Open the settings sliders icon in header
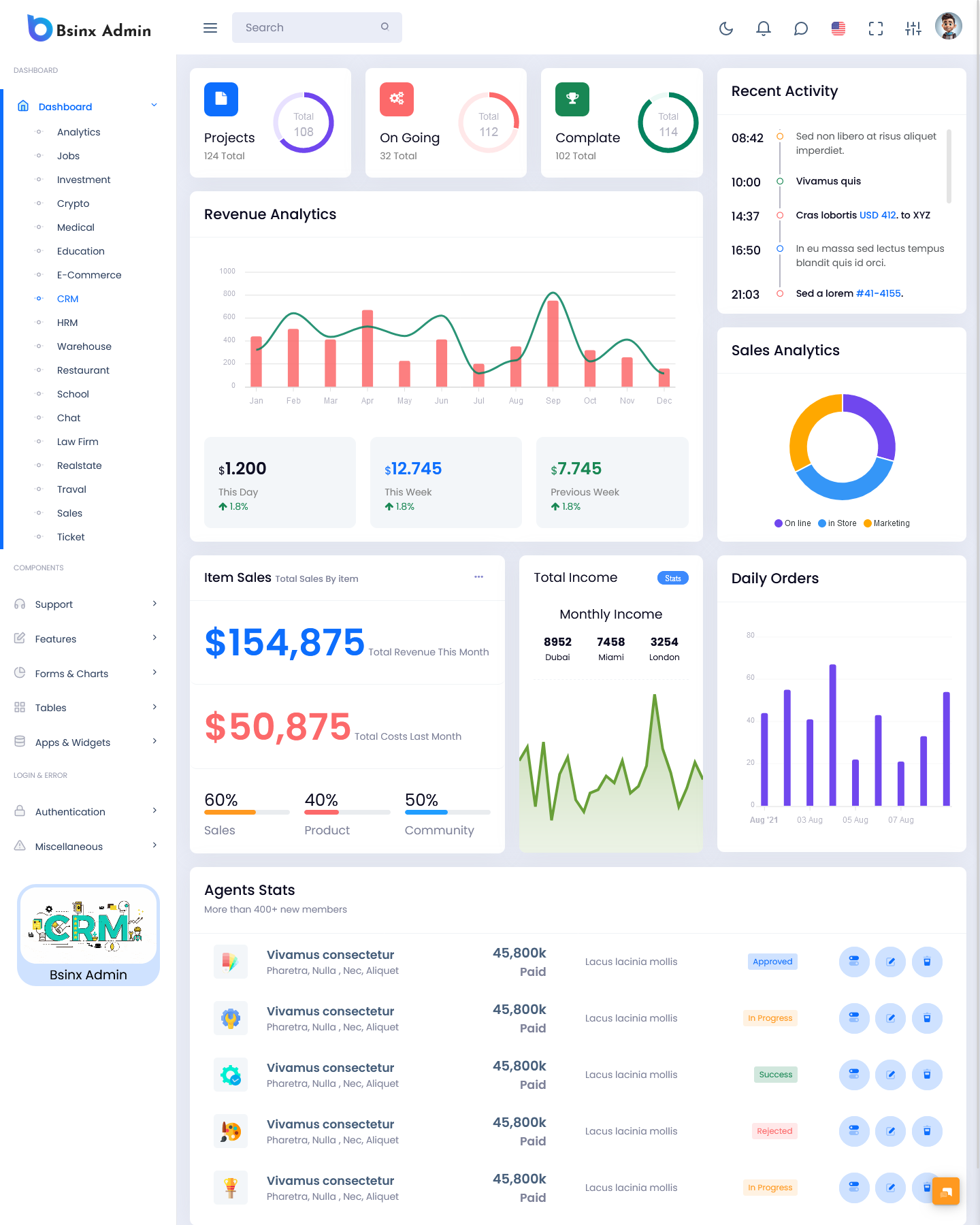 coord(913,28)
